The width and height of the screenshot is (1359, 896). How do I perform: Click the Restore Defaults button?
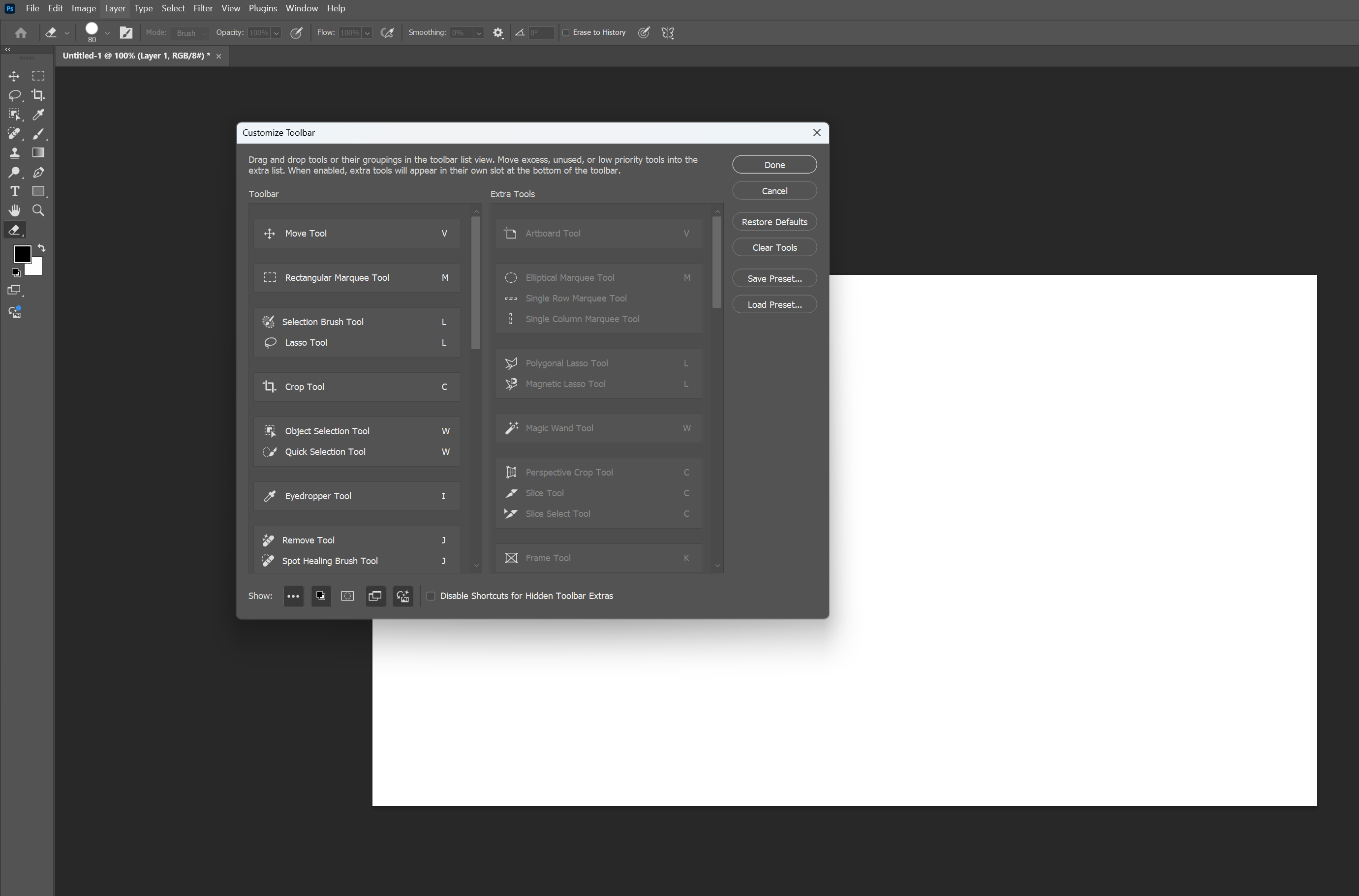[x=774, y=222]
